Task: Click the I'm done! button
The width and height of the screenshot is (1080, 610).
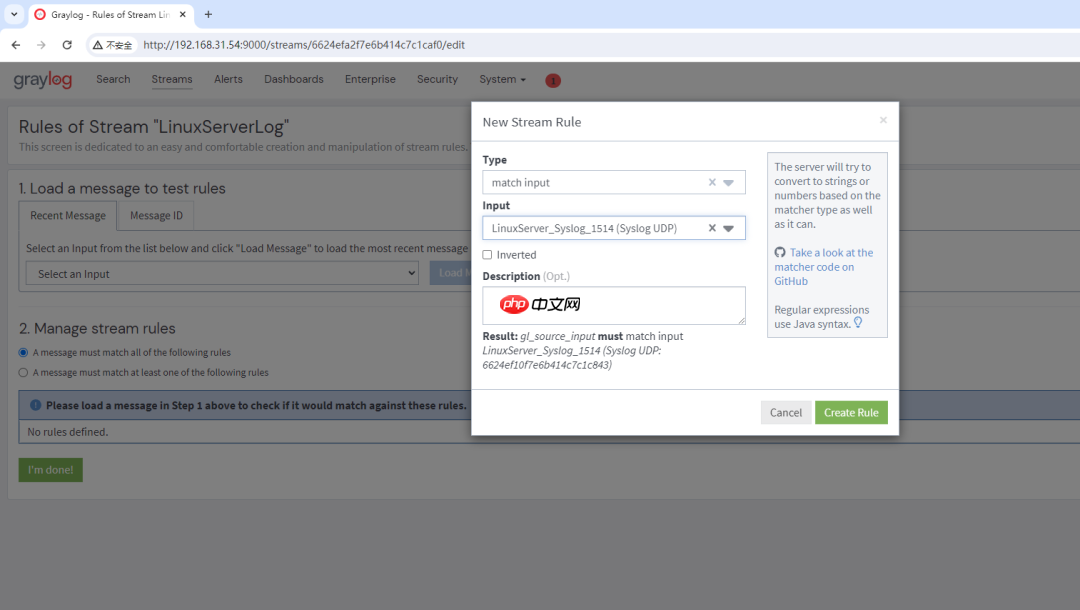Action: (50, 470)
